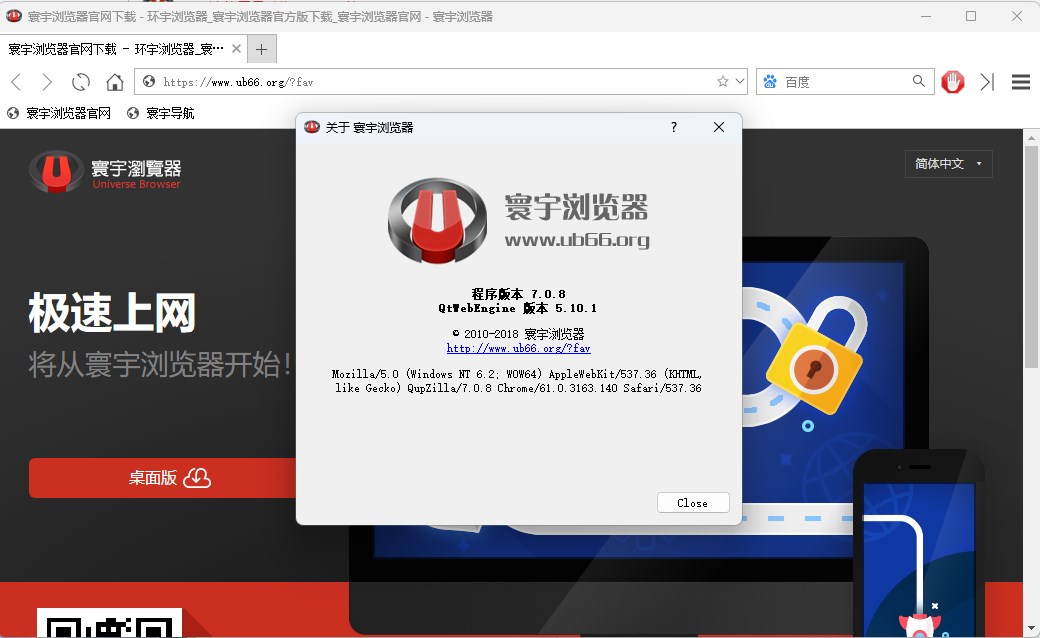Viewport: 1040px width, 638px height.
Task: Click the Close button in About dialog
Action: (693, 503)
